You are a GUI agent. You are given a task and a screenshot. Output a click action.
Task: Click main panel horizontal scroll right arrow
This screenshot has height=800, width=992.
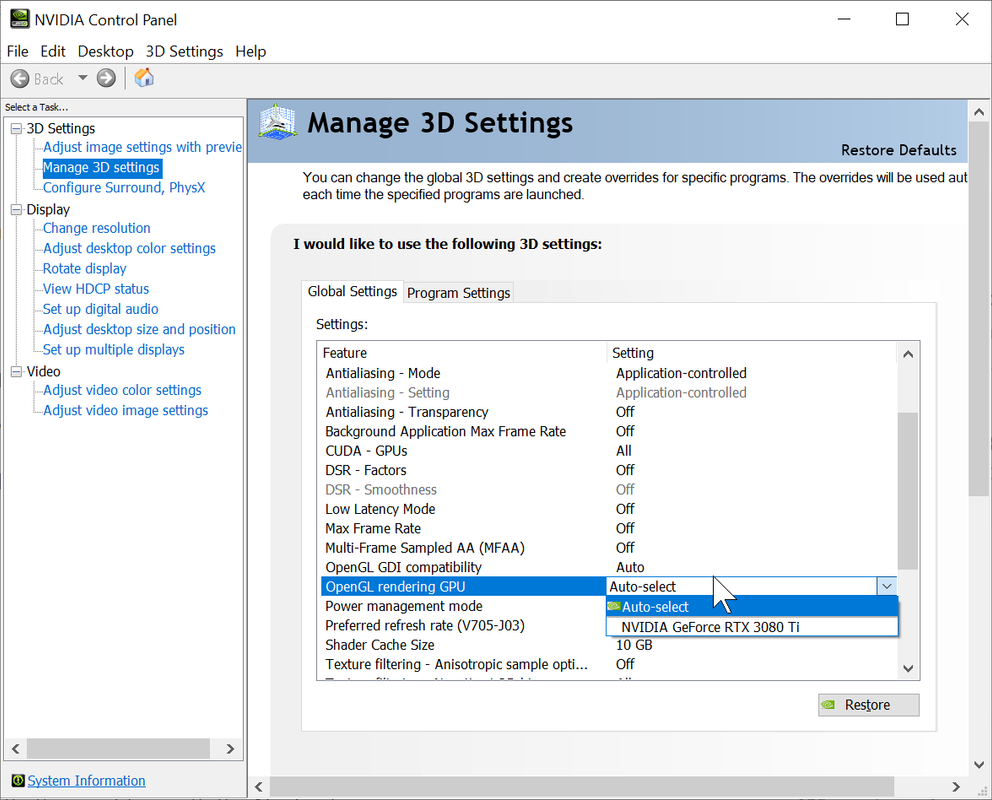956,787
